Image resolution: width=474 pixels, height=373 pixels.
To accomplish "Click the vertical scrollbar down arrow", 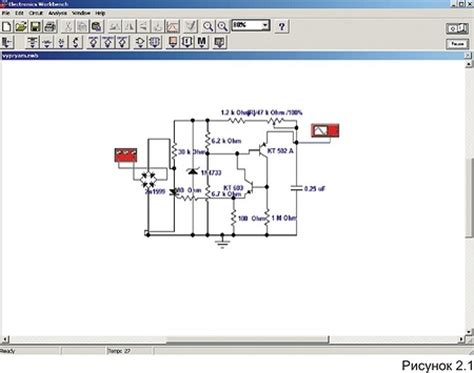I will (x=469, y=332).
